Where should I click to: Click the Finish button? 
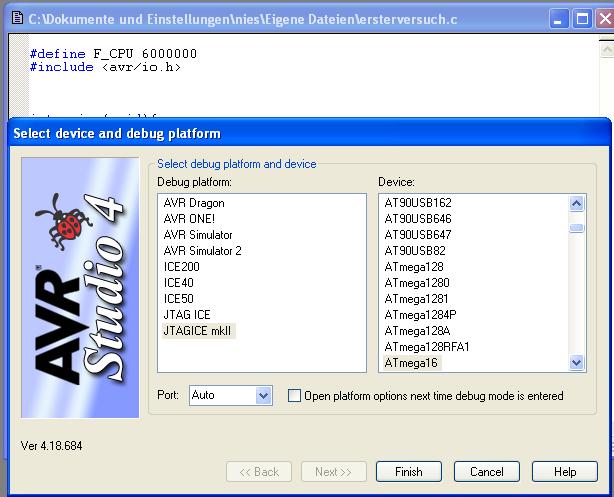[x=409, y=472]
